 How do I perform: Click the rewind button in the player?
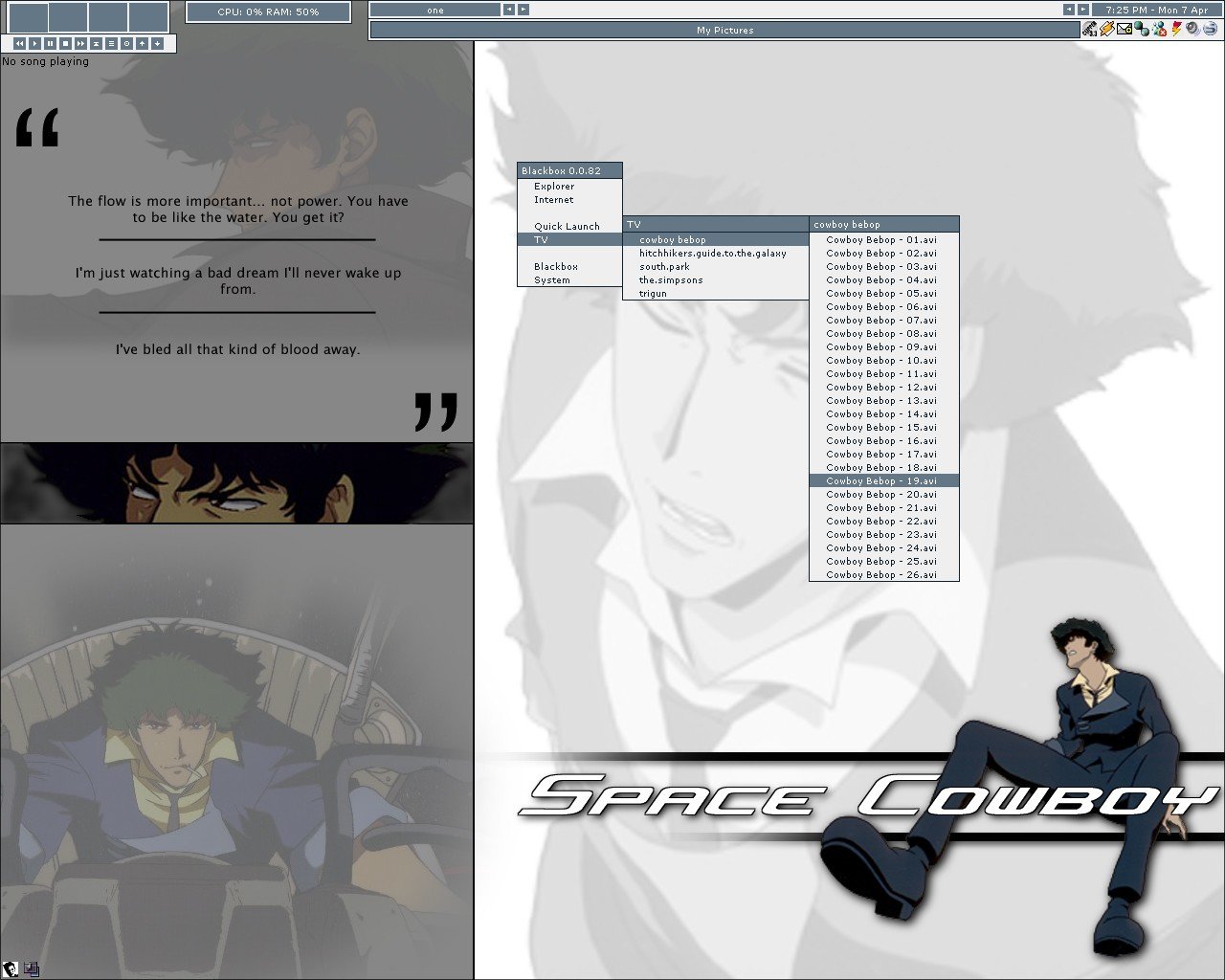tap(19, 43)
